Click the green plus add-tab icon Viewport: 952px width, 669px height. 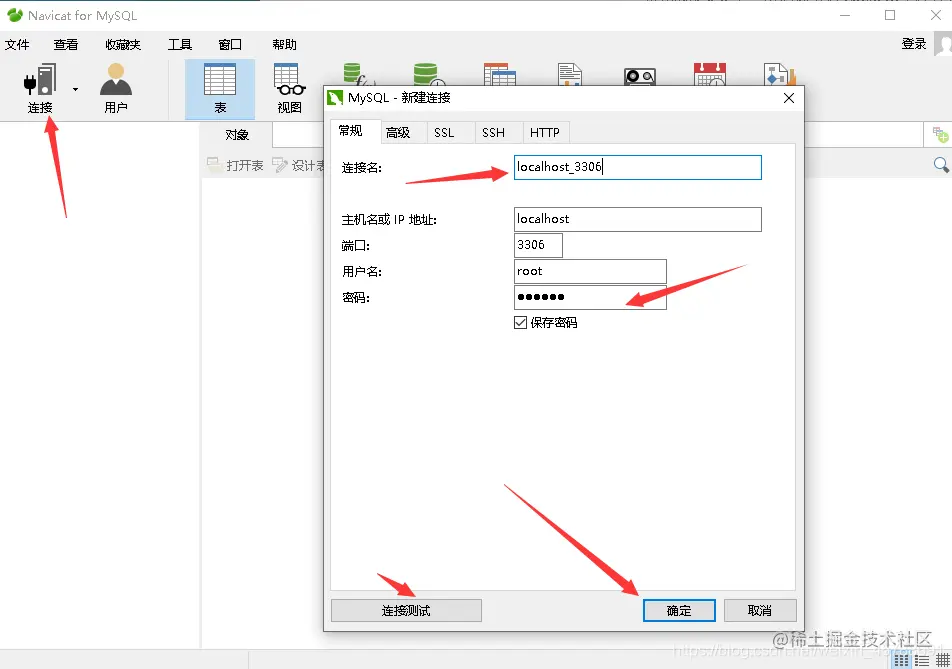click(940, 135)
